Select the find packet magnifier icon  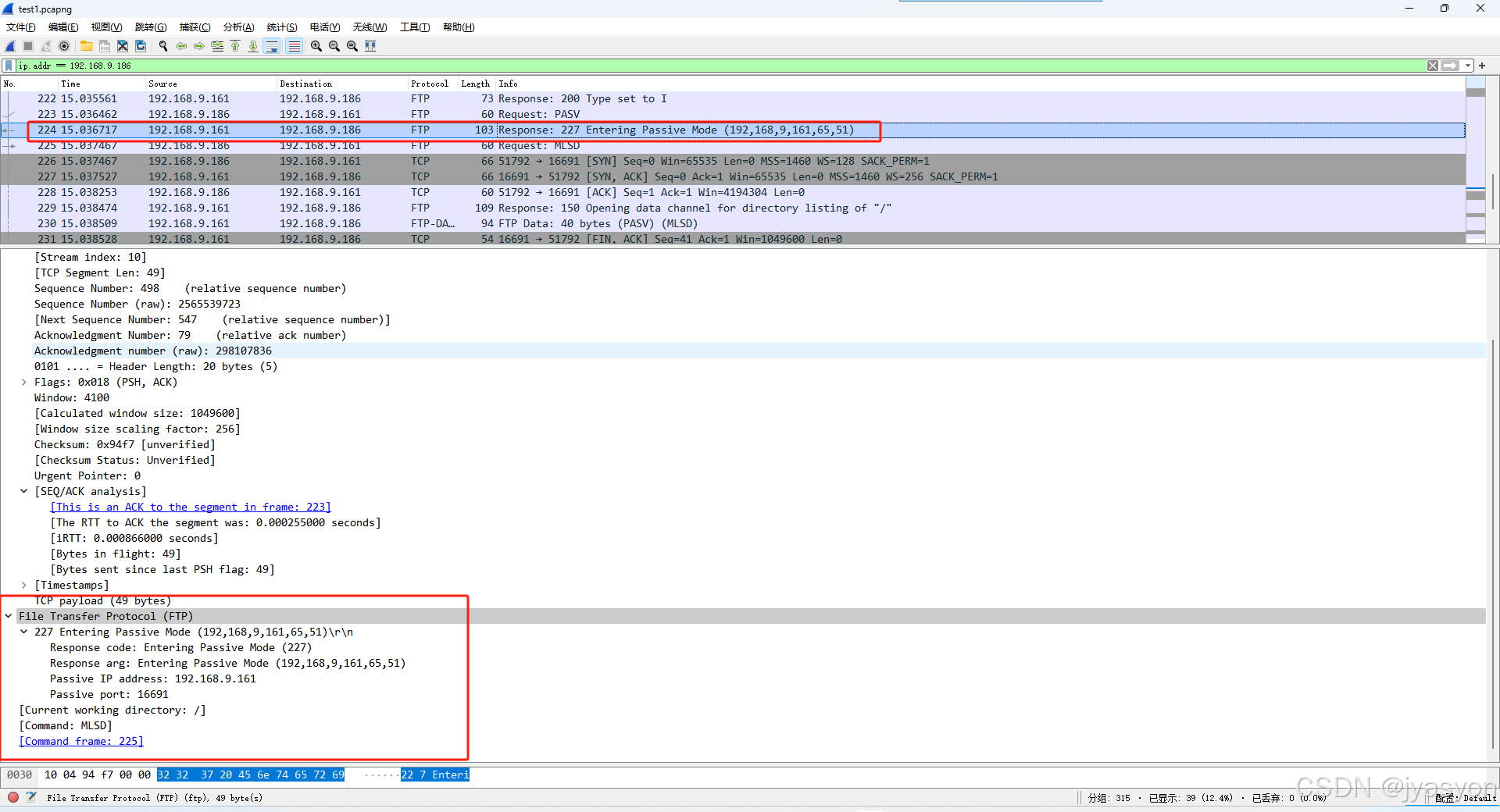click(x=162, y=46)
